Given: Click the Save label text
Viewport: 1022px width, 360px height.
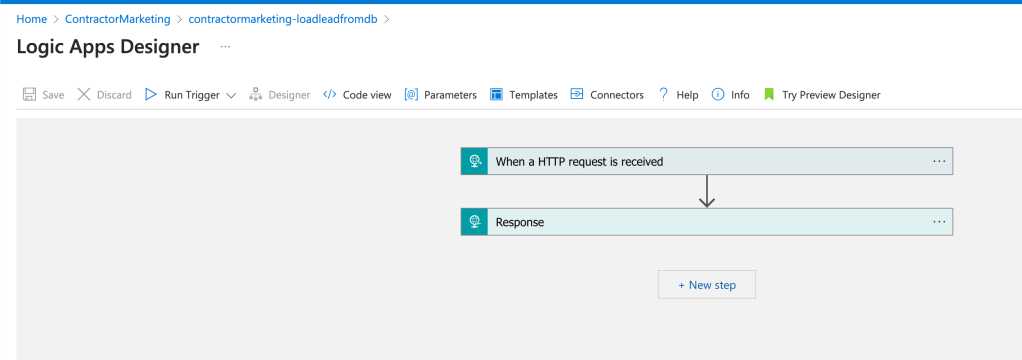Looking at the screenshot, I should click(53, 95).
